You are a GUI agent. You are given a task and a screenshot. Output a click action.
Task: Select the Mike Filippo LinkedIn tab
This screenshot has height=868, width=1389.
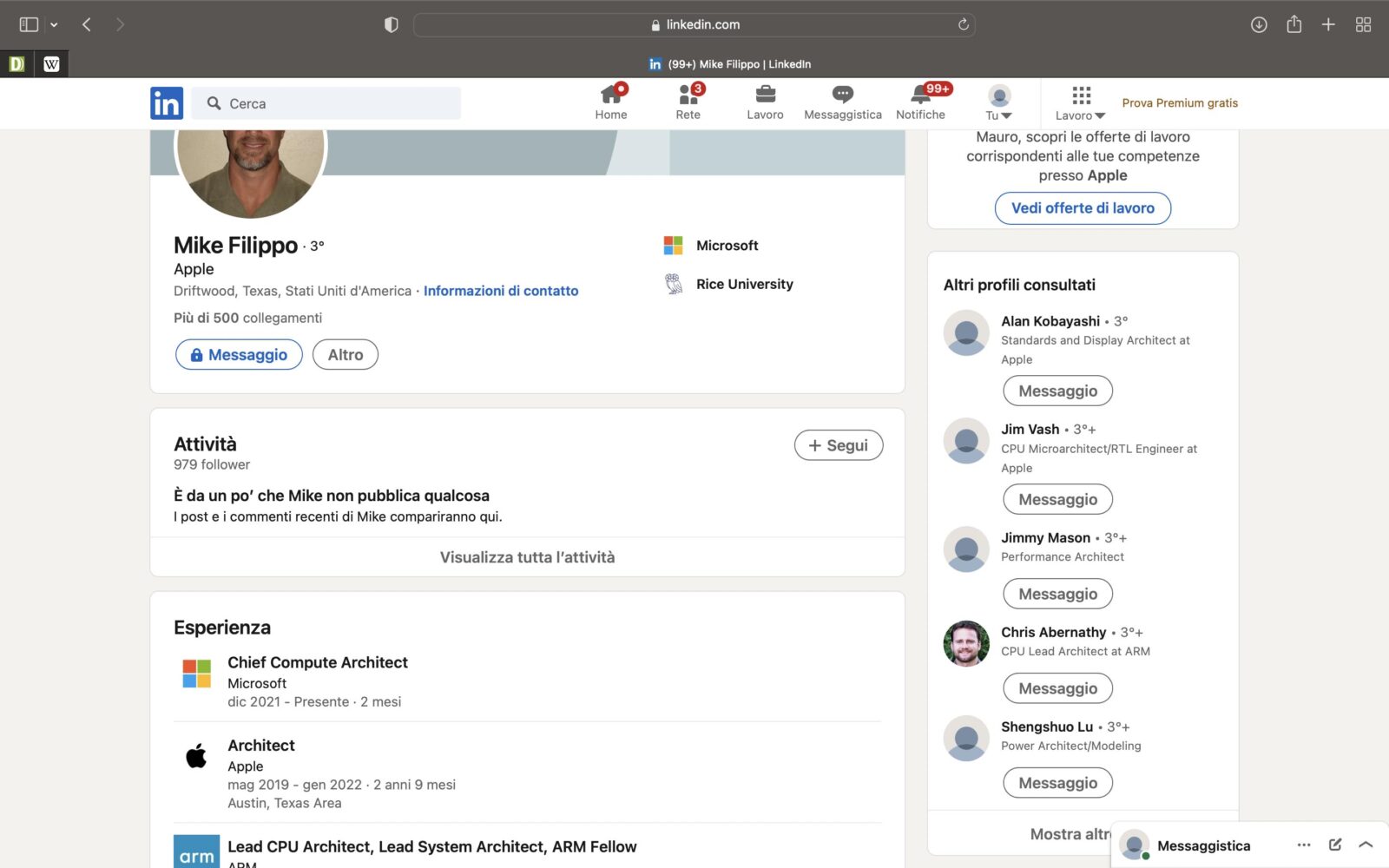click(730, 63)
